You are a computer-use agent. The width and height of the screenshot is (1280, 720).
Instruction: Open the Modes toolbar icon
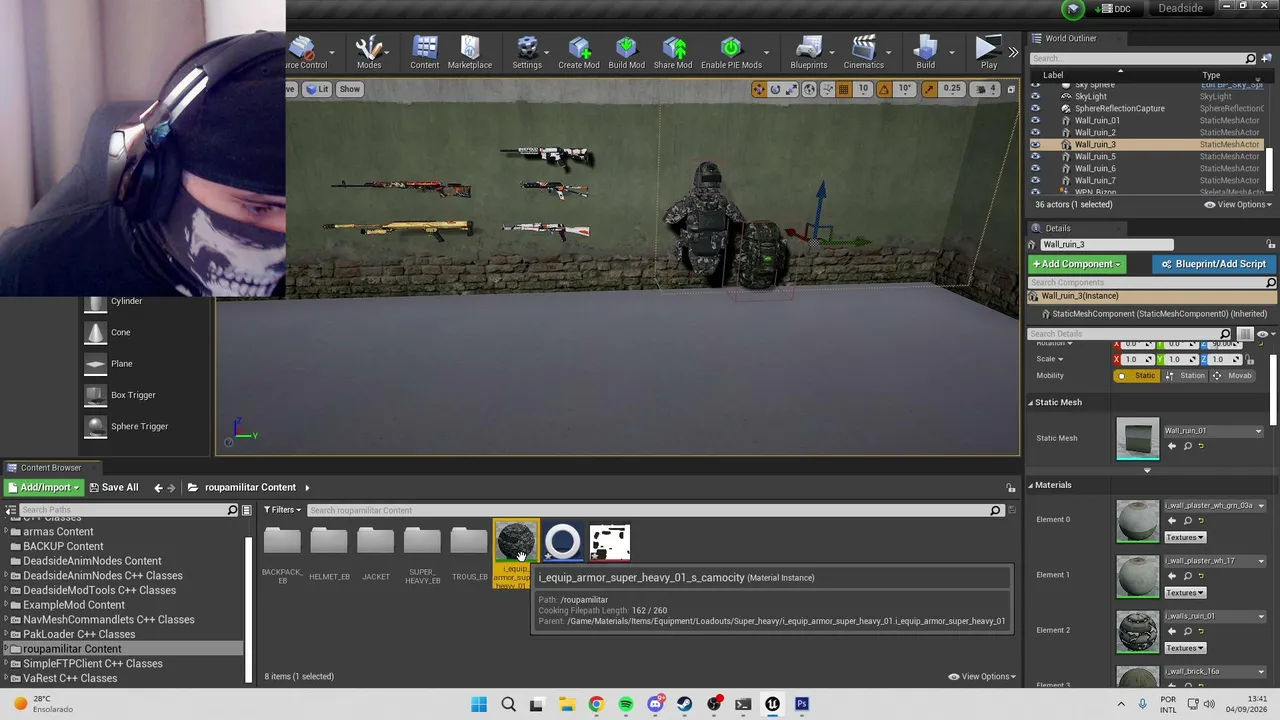click(x=369, y=53)
